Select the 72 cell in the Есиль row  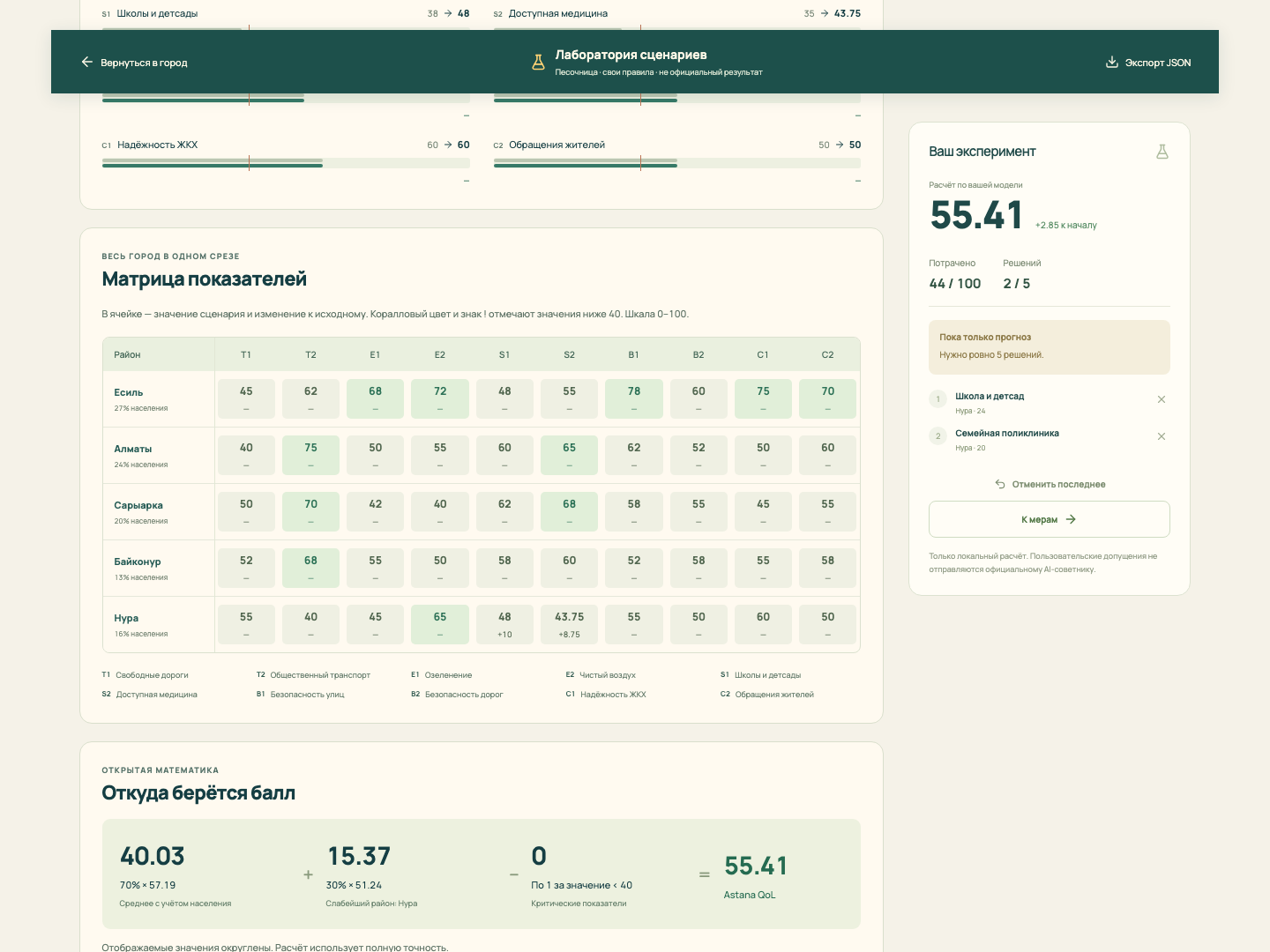coord(440,398)
